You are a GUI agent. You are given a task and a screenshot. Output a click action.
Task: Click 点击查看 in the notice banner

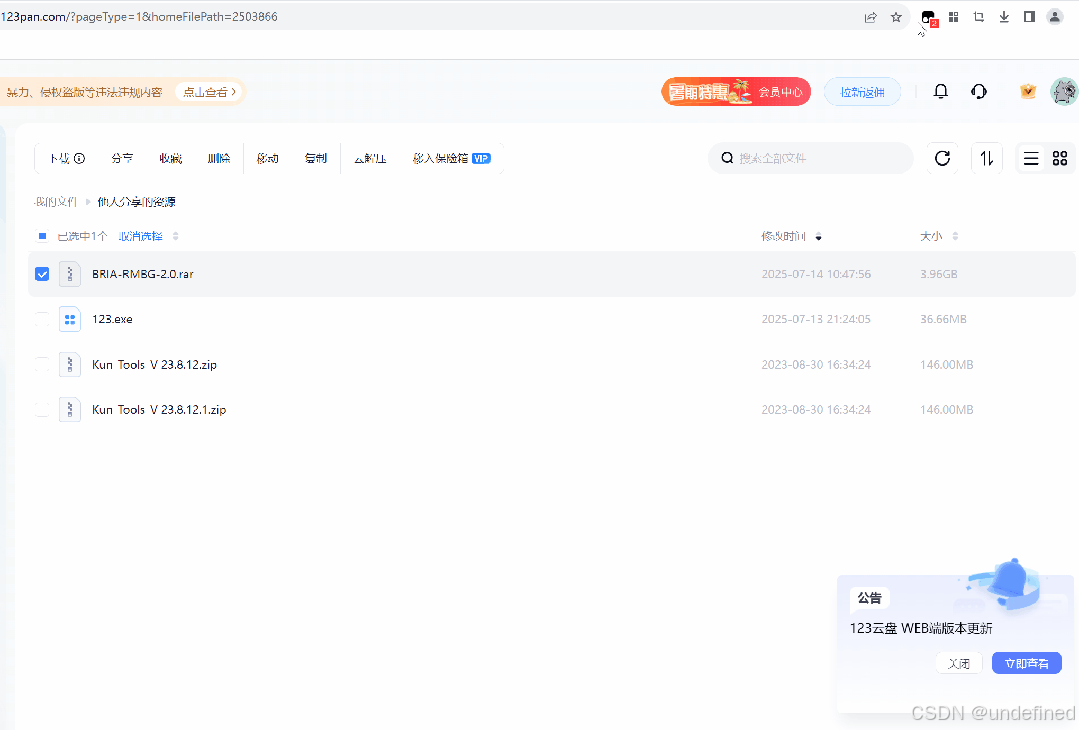209,92
